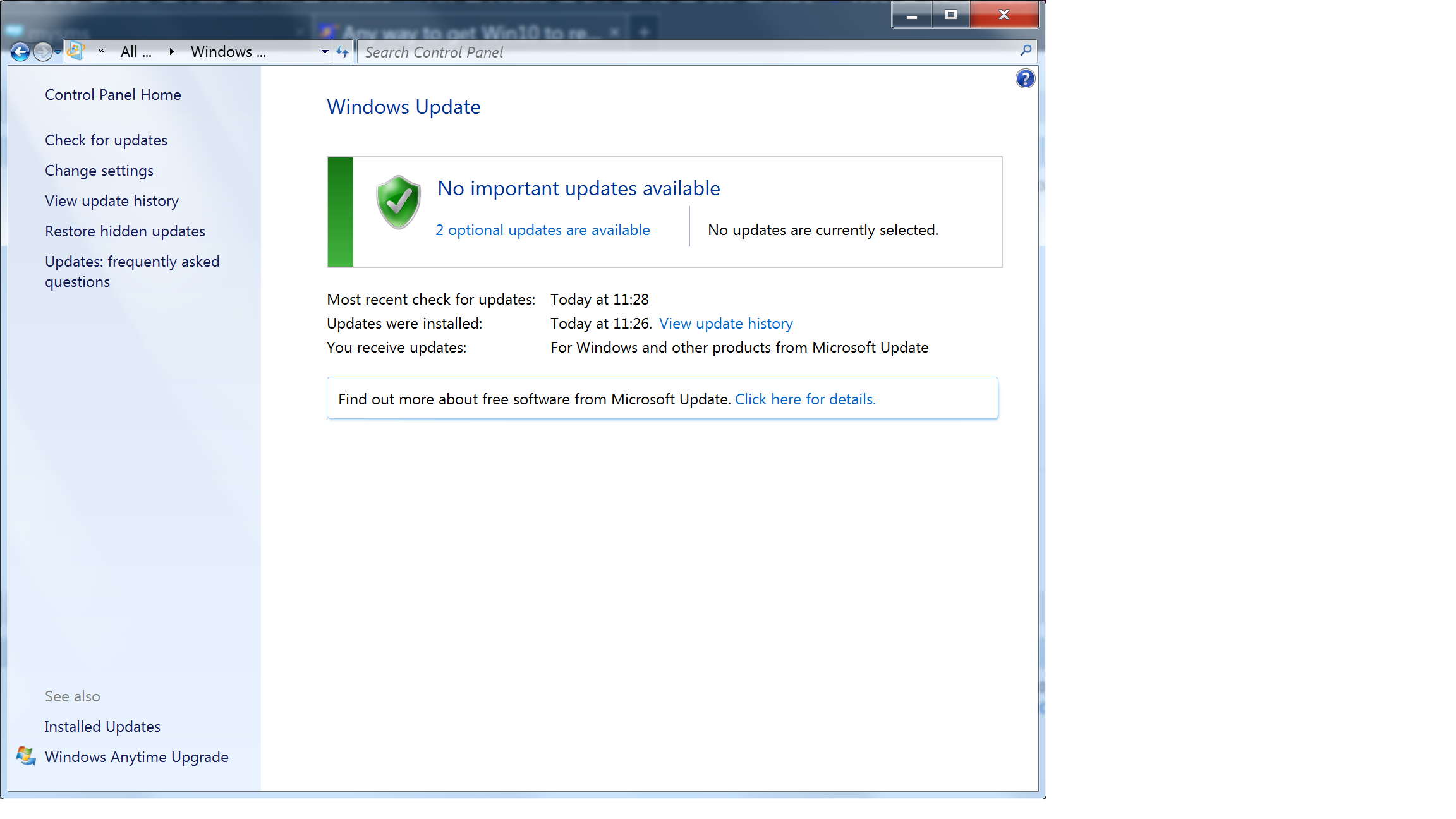Expand the address bar history dropdown

tap(325, 52)
